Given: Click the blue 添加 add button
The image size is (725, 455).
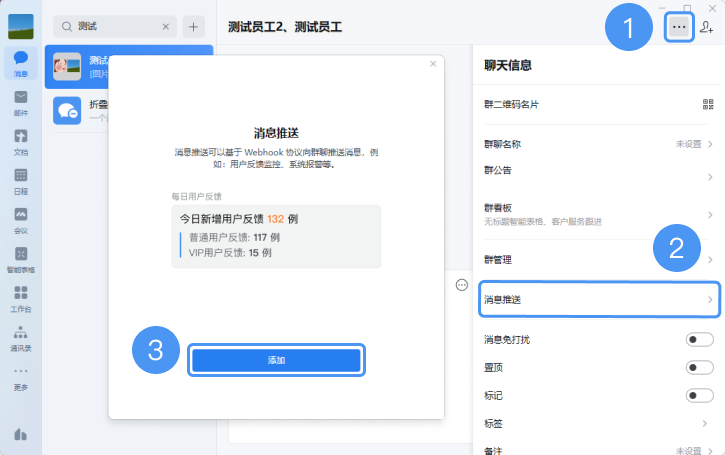Looking at the screenshot, I should click(x=276, y=360).
